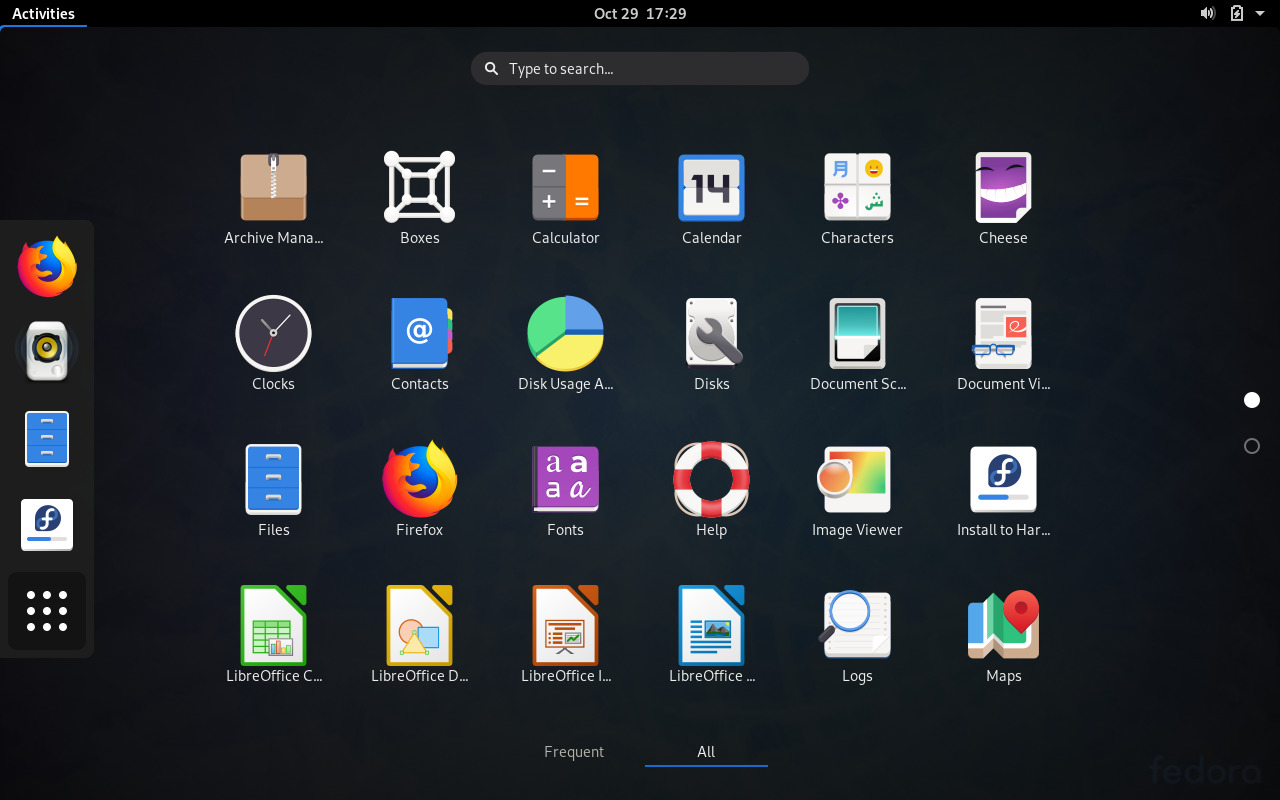
Task: Click the Type to search field
Action: click(639, 68)
